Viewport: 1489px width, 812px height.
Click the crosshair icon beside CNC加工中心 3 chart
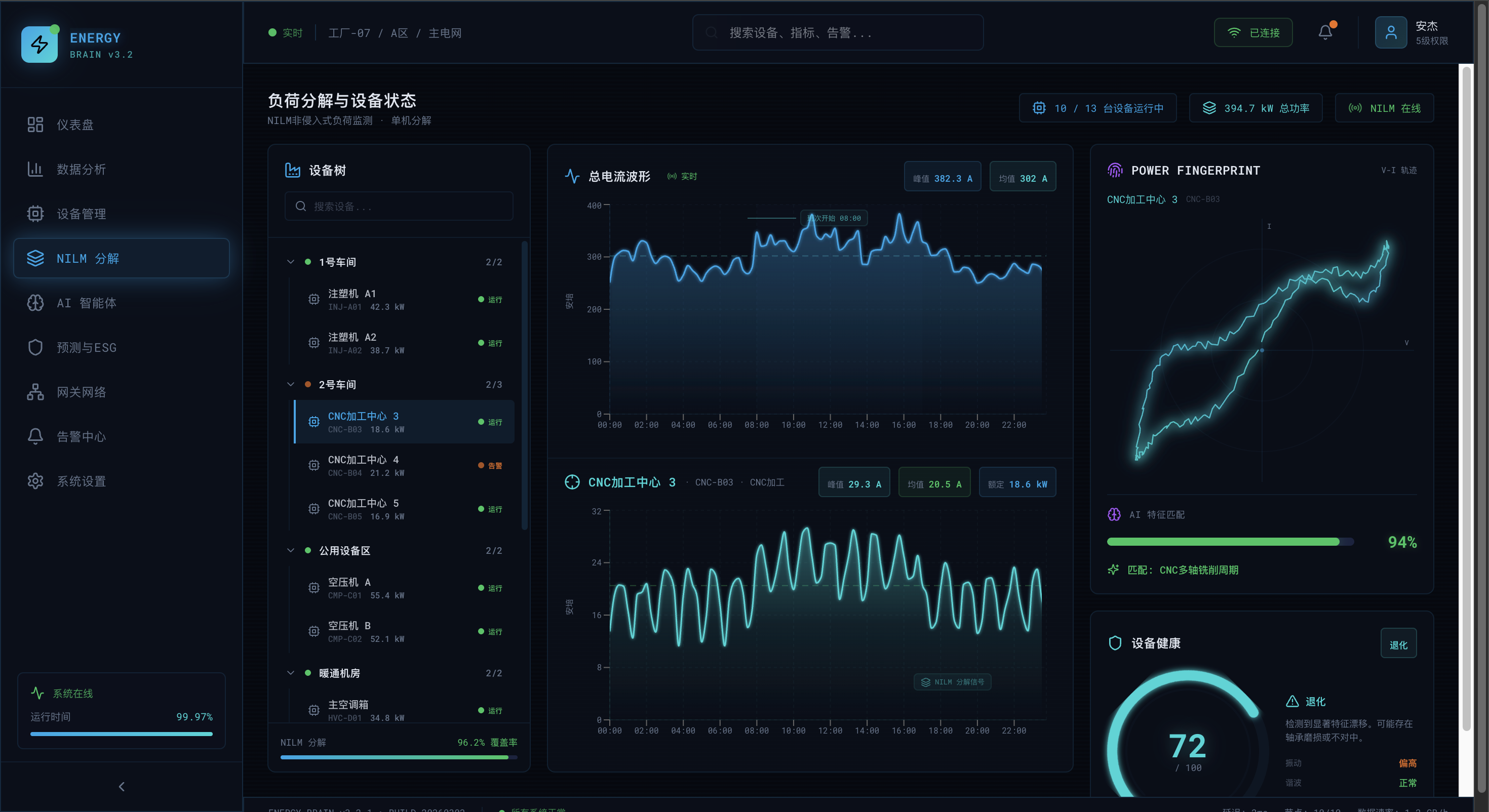[572, 482]
